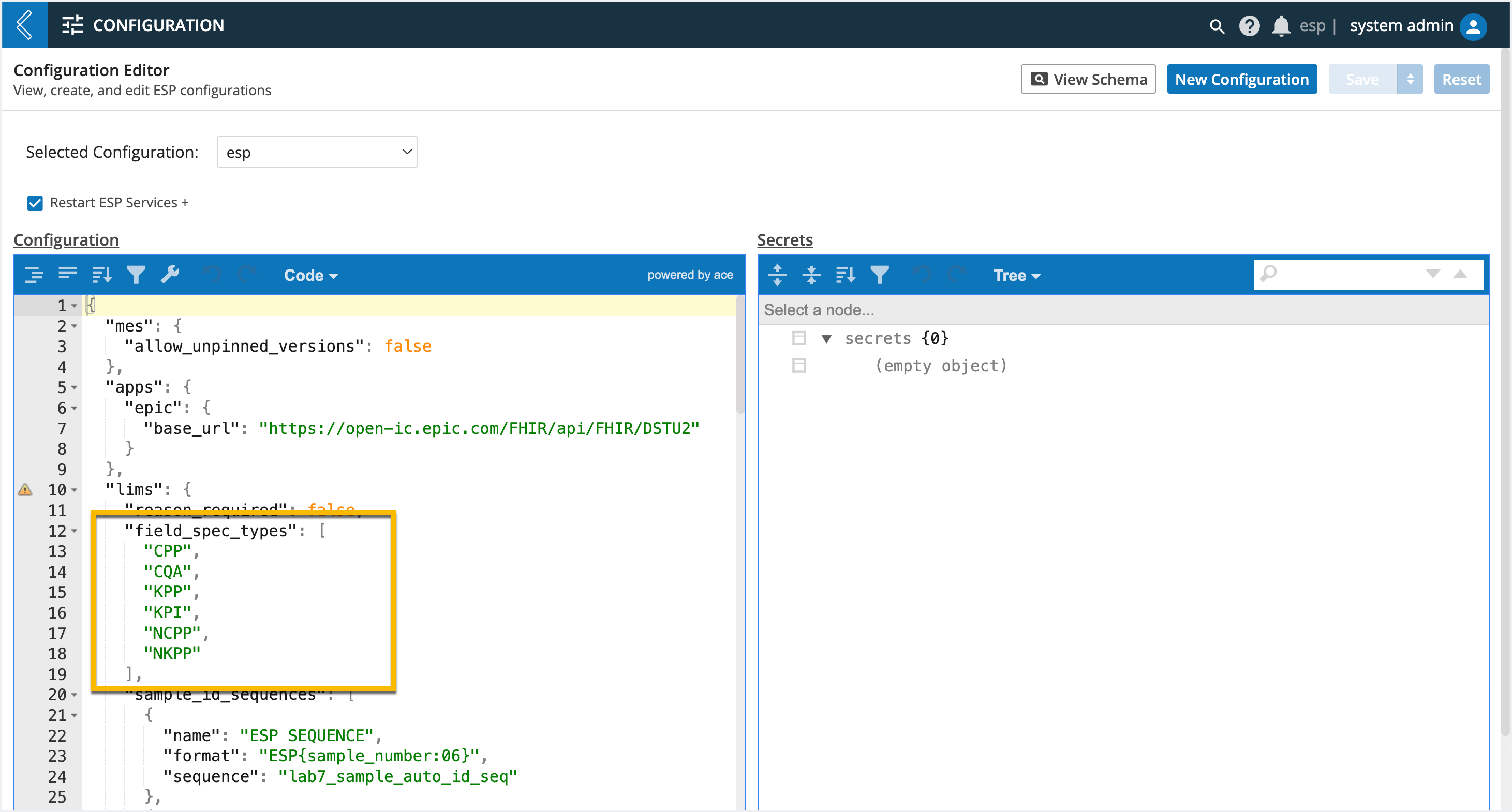This screenshot has height=812, width=1512.
Task: Click redo in the Secrets toolbar
Action: (x=957, y=275)
